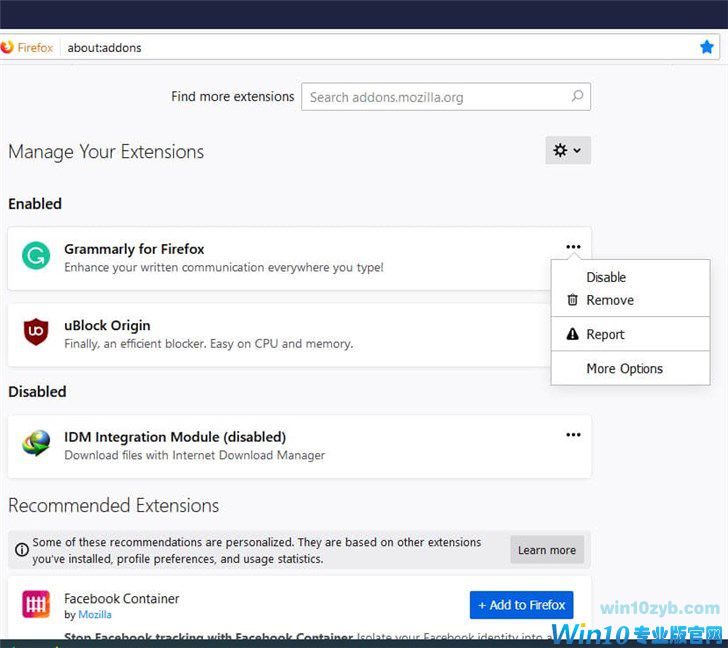The image size is (728, 648).
Task: Click the Facebook Container fence icon
Action: click(x=36, y=603)
